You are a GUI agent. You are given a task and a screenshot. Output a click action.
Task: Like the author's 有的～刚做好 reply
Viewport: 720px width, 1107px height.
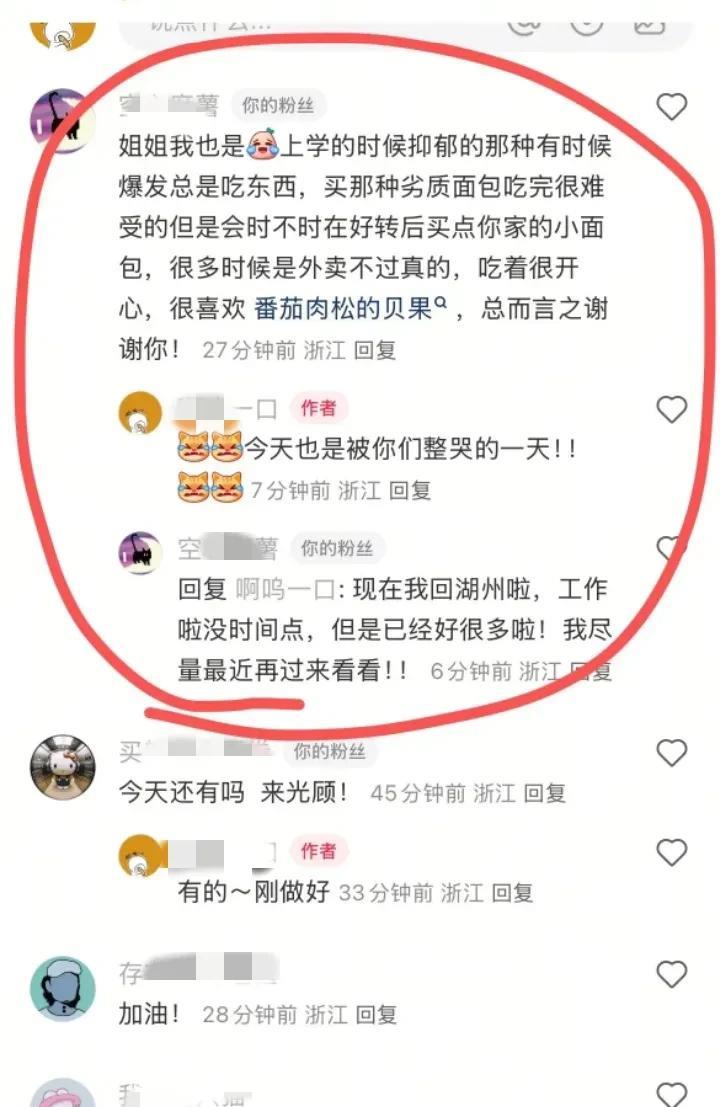pos(671,852)
